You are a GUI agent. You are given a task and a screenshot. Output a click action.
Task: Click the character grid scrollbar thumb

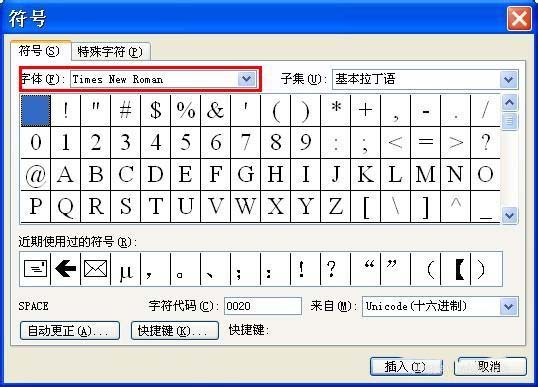click(x=510, y=121)
